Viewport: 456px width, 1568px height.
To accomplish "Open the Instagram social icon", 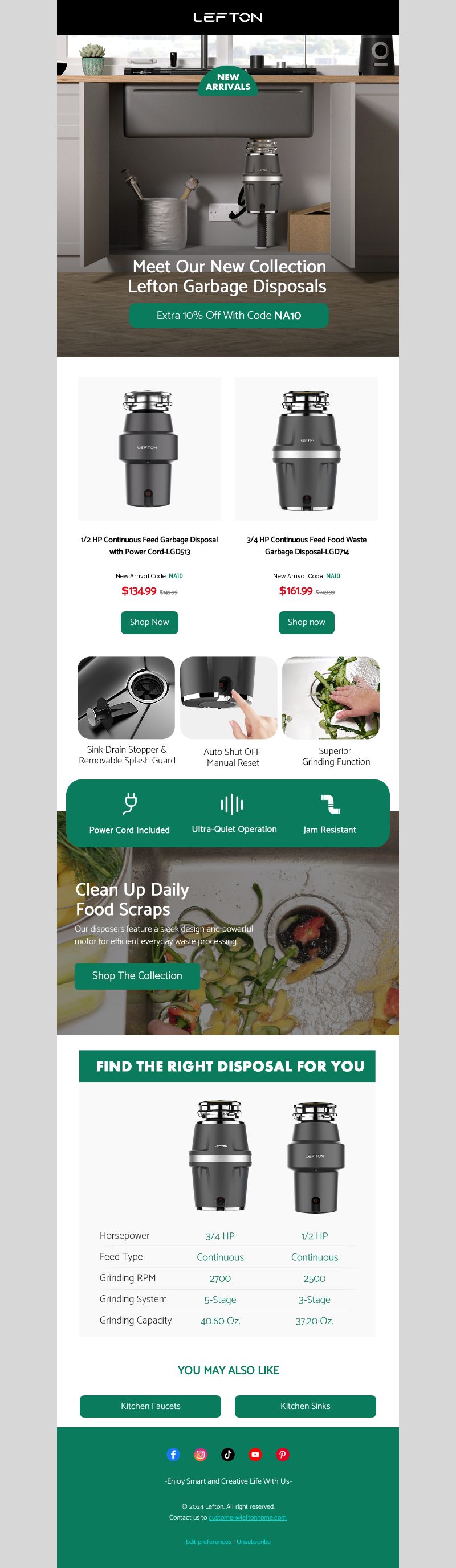I will tap(200, 1454).
